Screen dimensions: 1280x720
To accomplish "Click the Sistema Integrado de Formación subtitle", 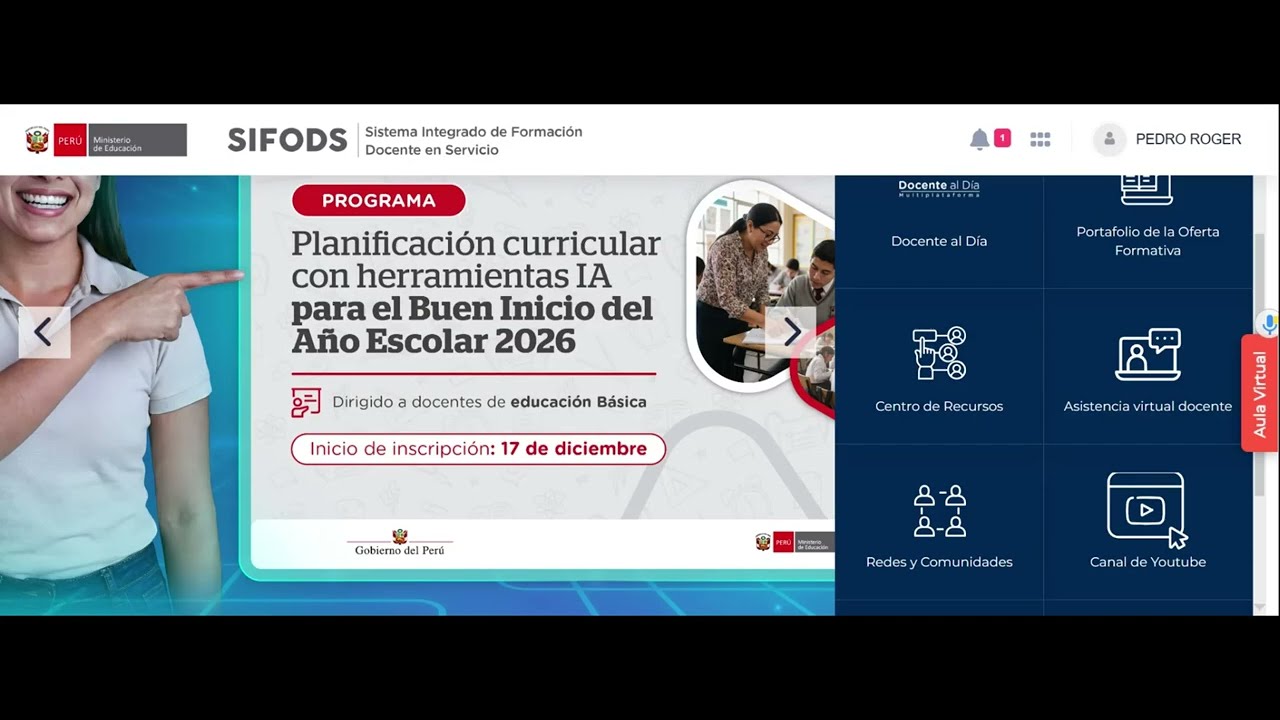I will [473, 140].
